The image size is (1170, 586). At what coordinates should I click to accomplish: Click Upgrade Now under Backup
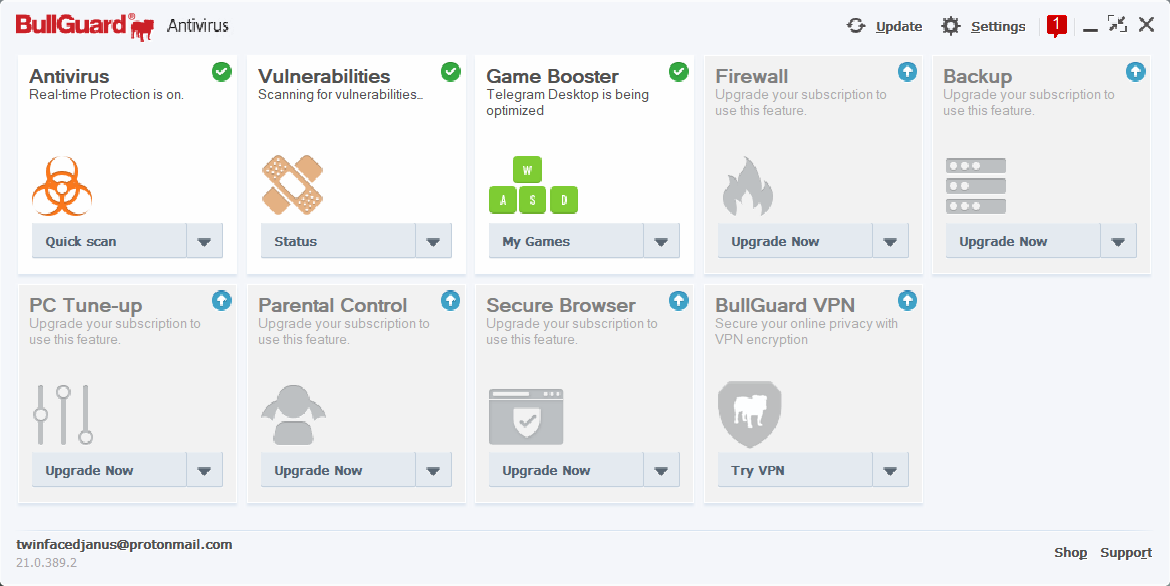click(1023, 241)
